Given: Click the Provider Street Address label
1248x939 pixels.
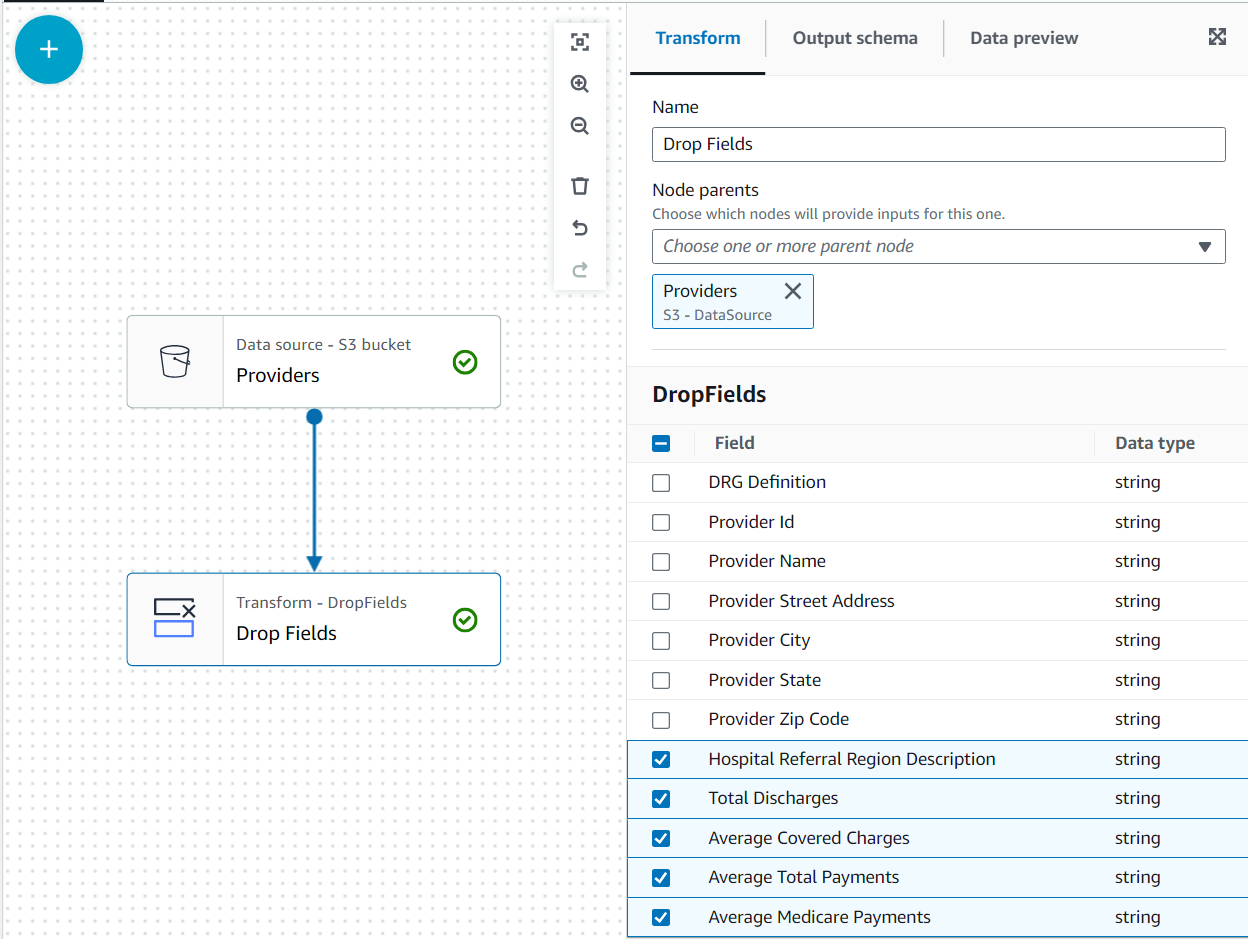Looking at the screenshot, I should pyautogui.click(x=801, y=601).
